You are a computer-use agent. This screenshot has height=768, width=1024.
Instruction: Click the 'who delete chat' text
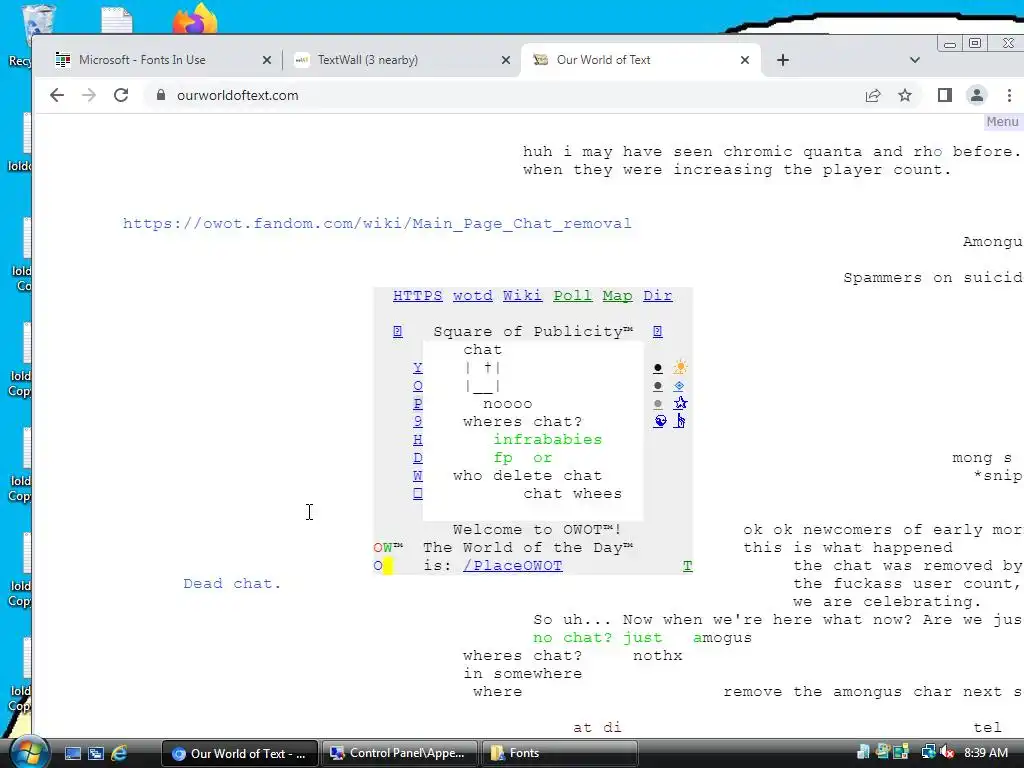(x=528, y=475)
